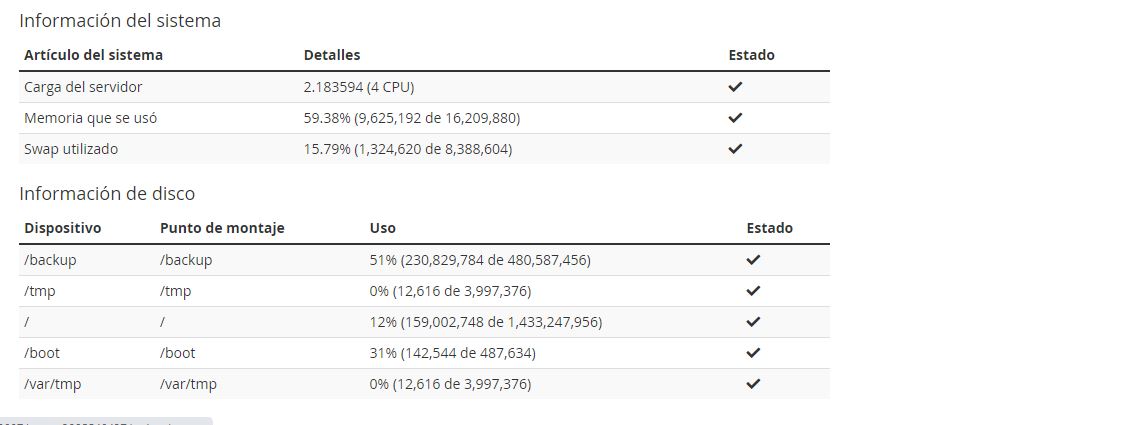Click the /boot disk status checkmark
The width and height of the screenshot is (1130, 425).
pyautogui.click(x=753, y=353)
